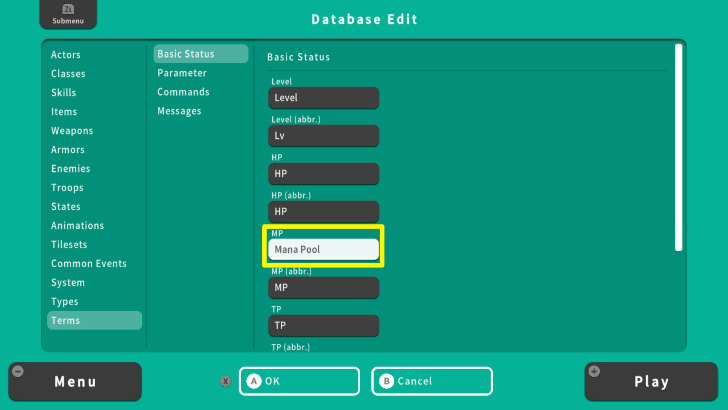The width and height of the screenshot is (728, 410).
Task: Edit the HP (abbr.) field
Action: coord(324,212)
